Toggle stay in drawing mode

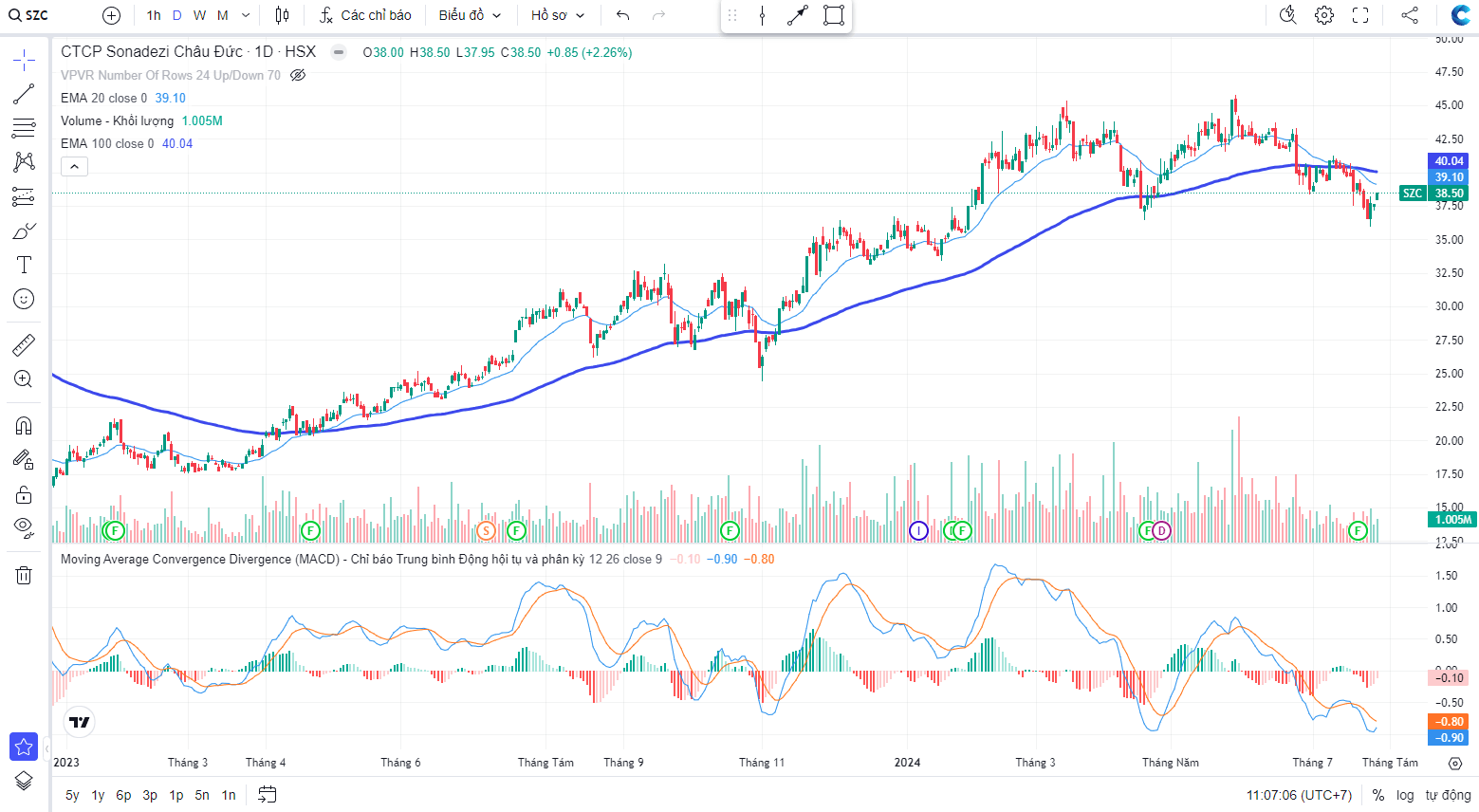[x=24, y=459]
